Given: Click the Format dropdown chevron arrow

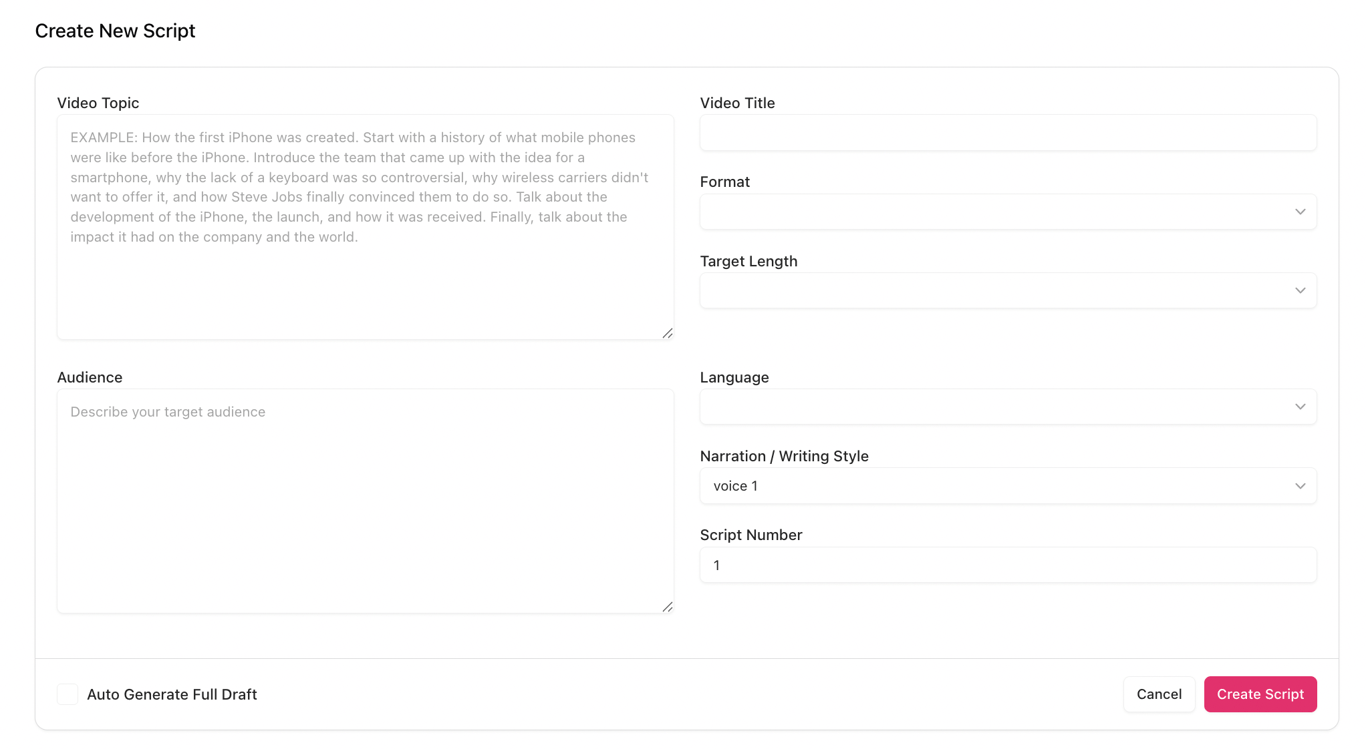Looking at the screenshot, I should click(x=1300, y=212).
